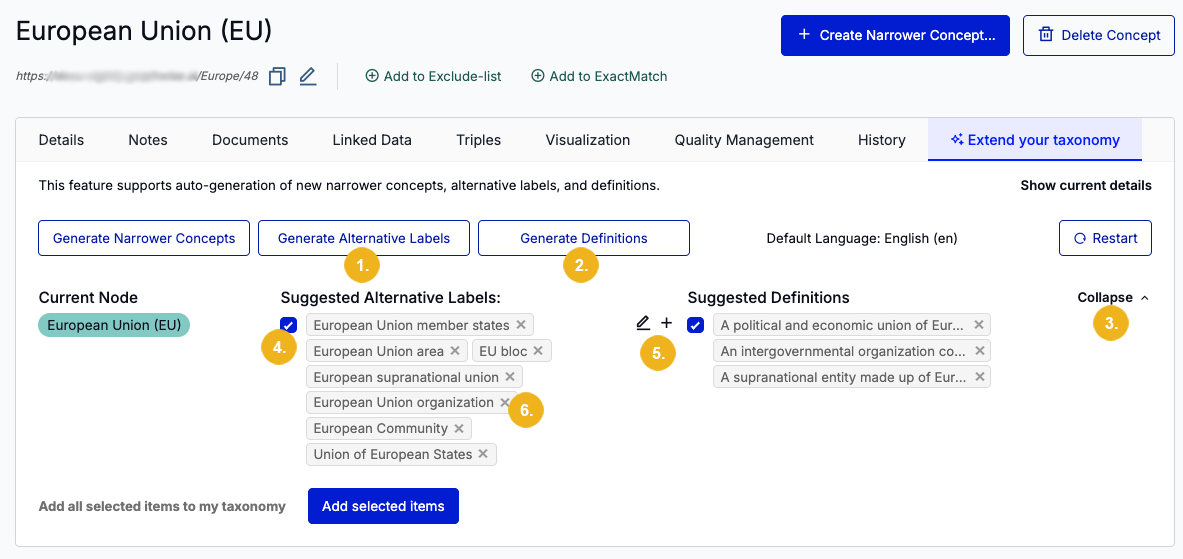Open the Details tab
Viewport: 1183px width, 559px height.
(61, 140)
